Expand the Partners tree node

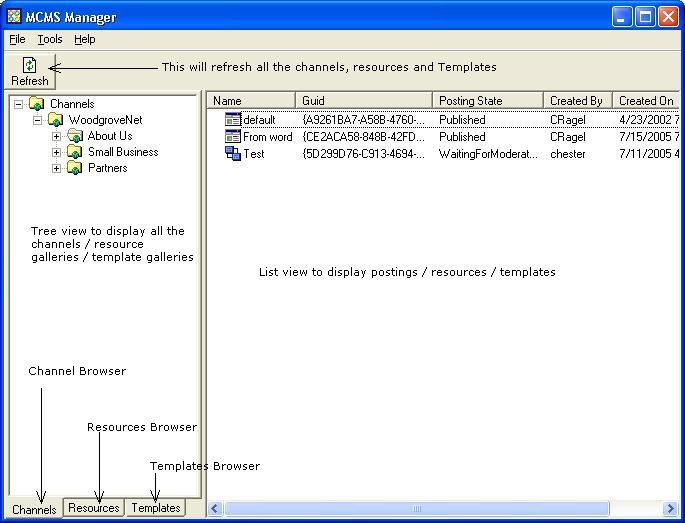coord(57,168)
